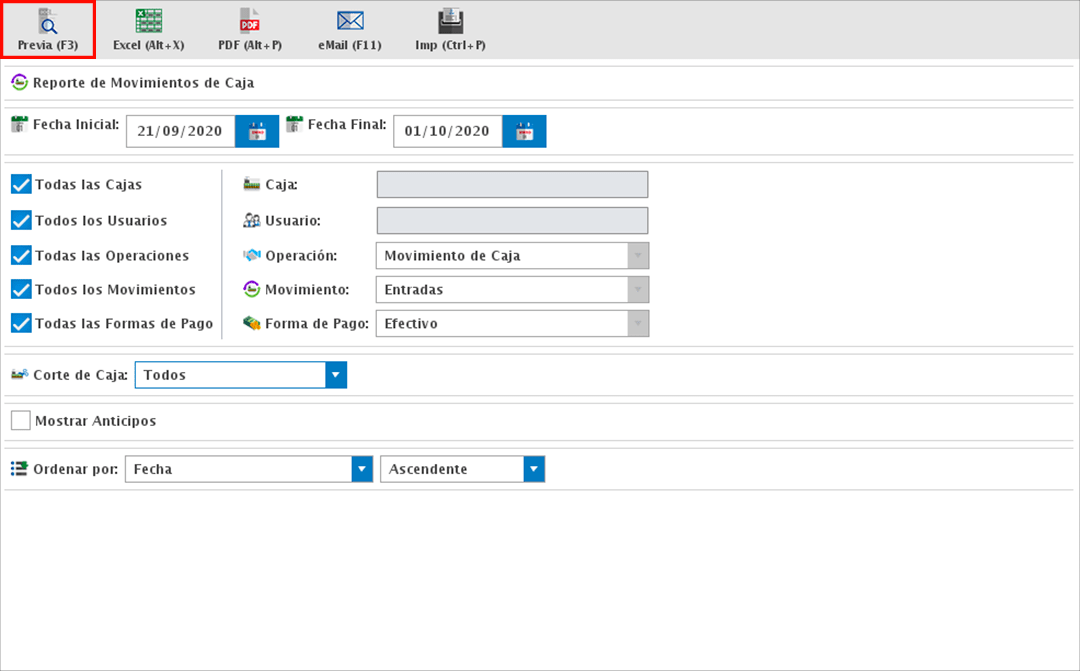Expand the Forma de Pago Efectivo dropdown
The image size is (1080, 671).
(637, 324)
